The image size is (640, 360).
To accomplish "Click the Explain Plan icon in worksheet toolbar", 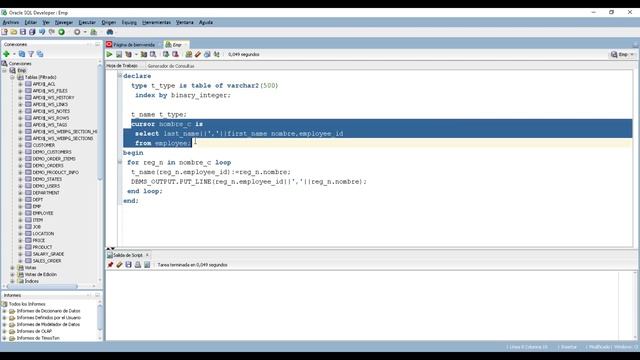I will tap(129, 54).
